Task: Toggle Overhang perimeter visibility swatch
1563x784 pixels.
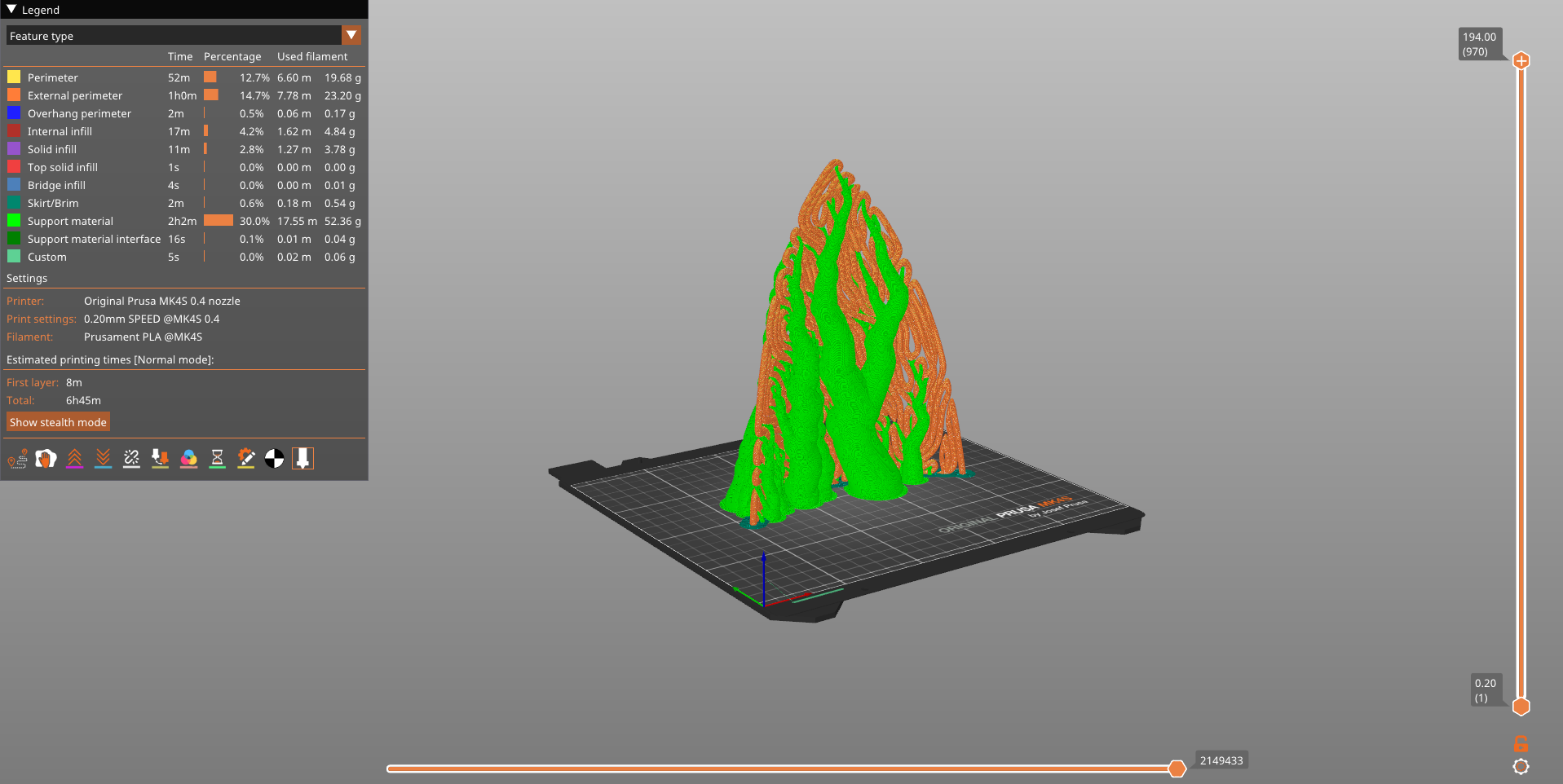Action: (x=14, y=113)
